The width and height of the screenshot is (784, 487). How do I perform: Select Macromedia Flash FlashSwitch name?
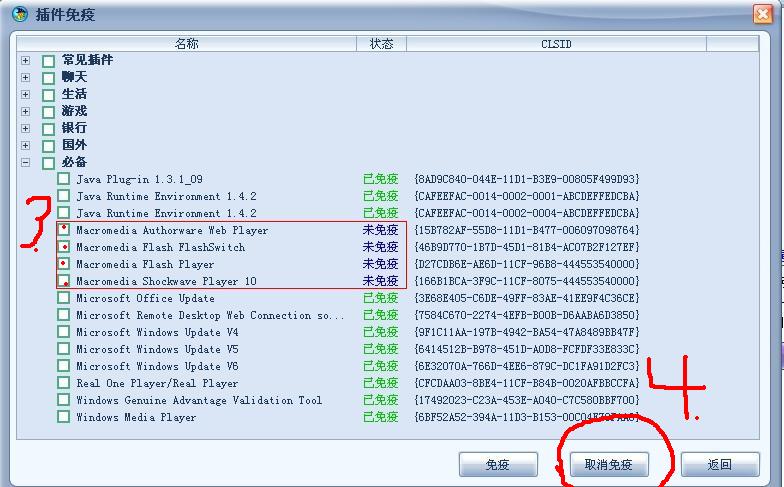tap(160, 247)
